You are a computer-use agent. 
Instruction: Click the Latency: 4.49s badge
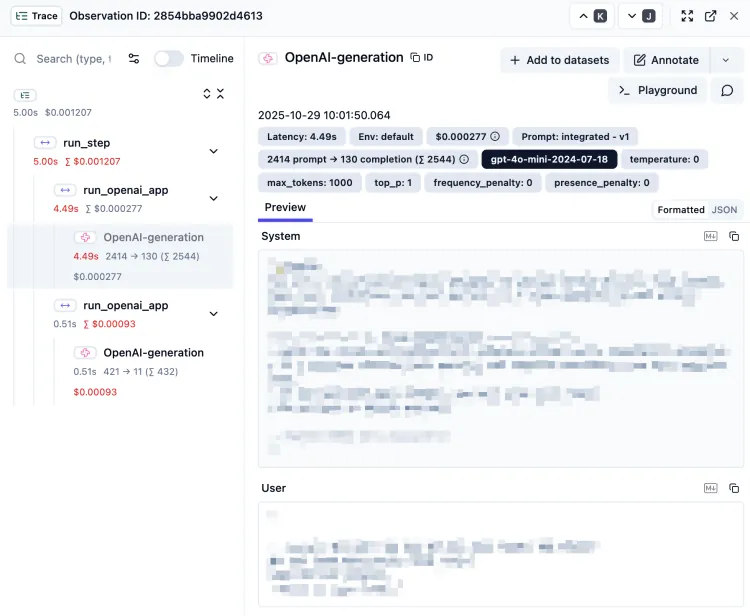(302, 137)
